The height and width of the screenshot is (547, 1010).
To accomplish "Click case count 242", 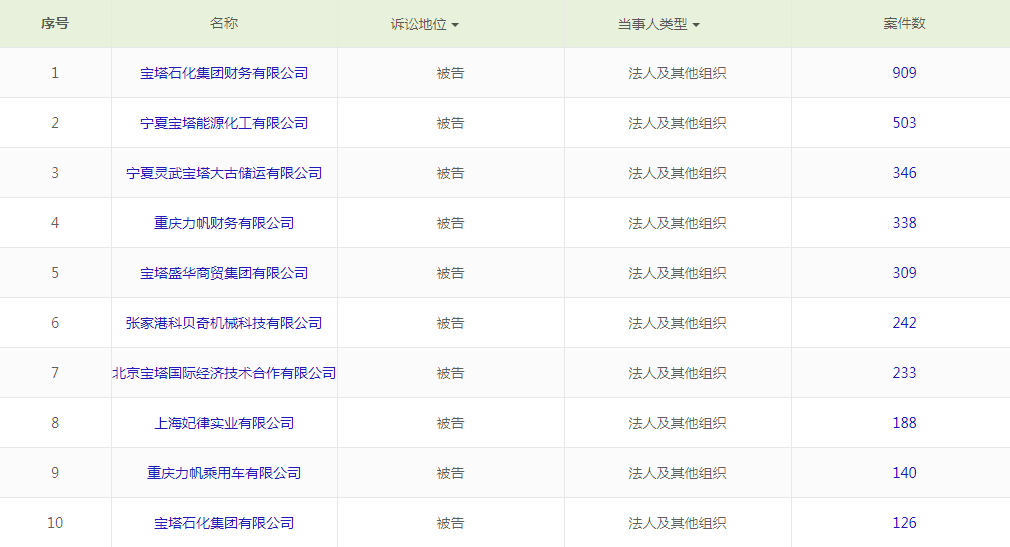I will coord(904,323).
